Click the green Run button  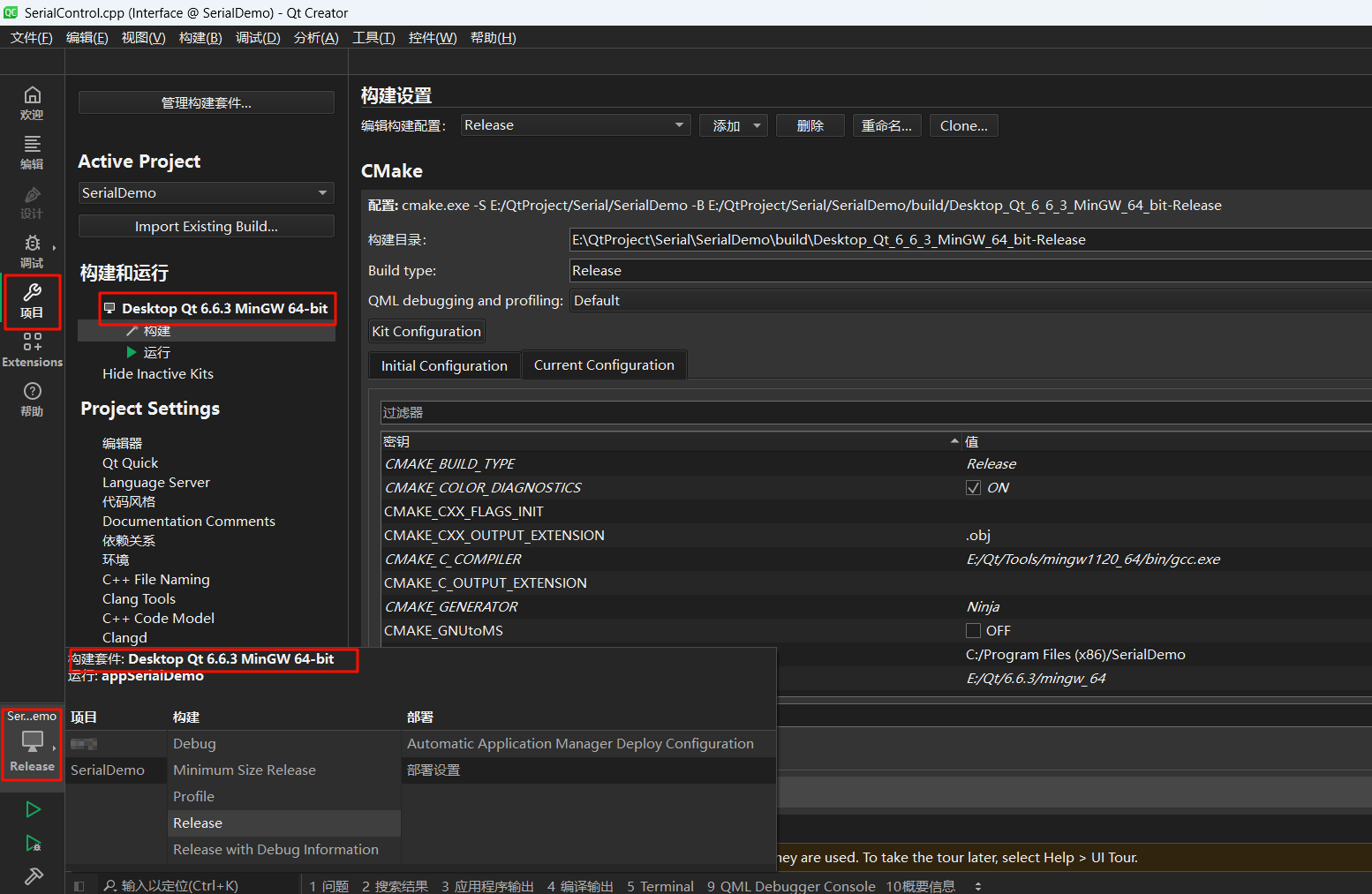coord(33,809)
